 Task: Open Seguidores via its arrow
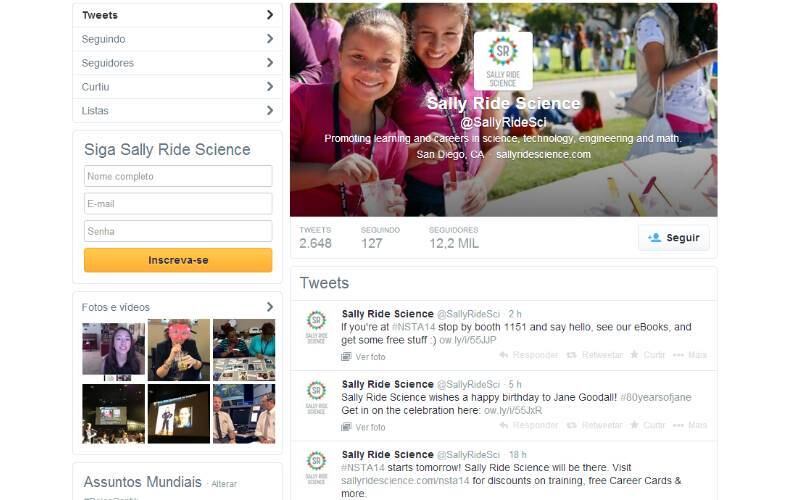[x=270, y=63]
